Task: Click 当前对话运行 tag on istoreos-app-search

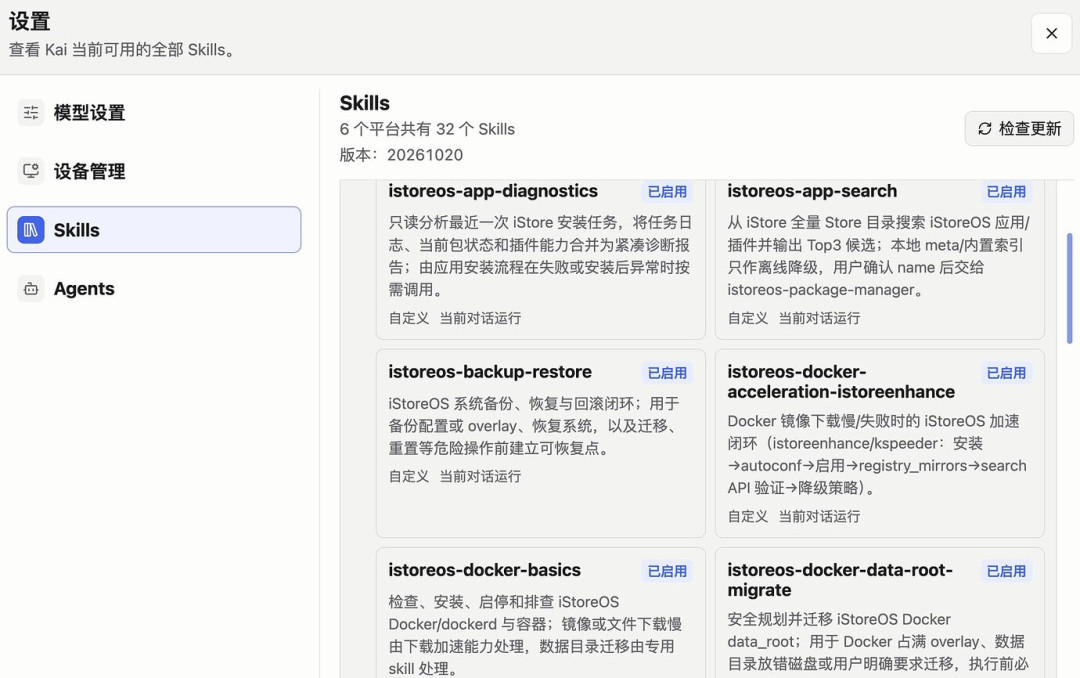Action: point(819,318)
